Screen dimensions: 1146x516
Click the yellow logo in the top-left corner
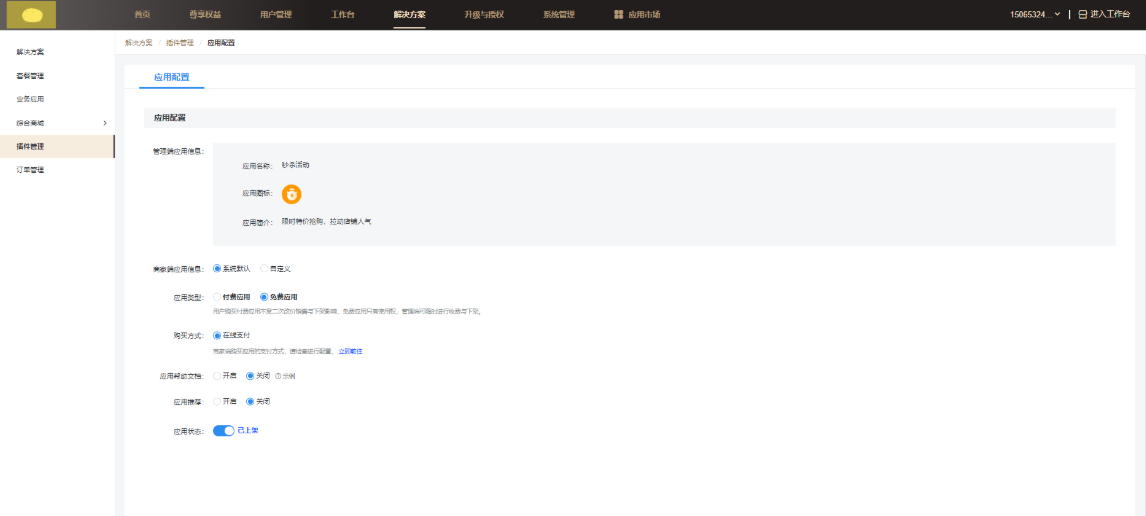pos(31,14)
